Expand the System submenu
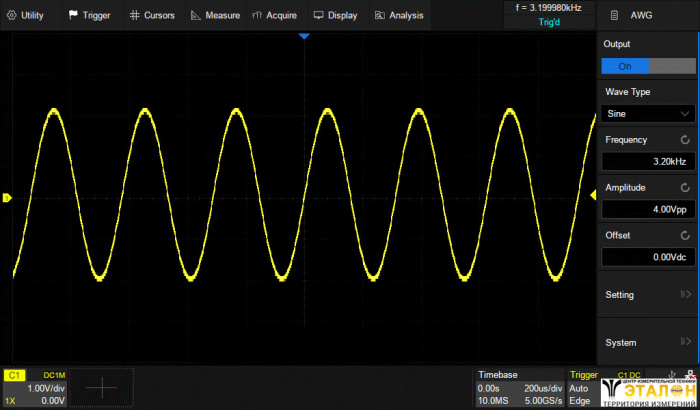Viewport: 700px width, 410px height. tap(647, 343)
